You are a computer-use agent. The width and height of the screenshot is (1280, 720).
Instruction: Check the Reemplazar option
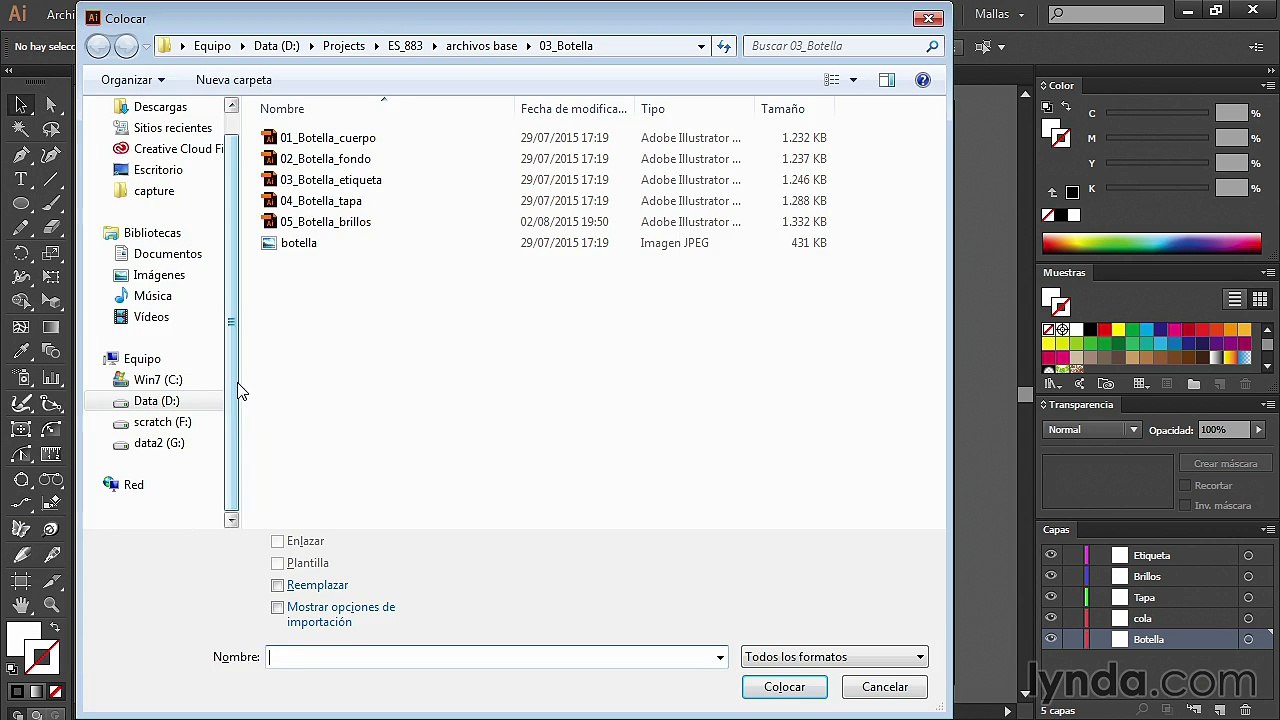click(278, 585)
